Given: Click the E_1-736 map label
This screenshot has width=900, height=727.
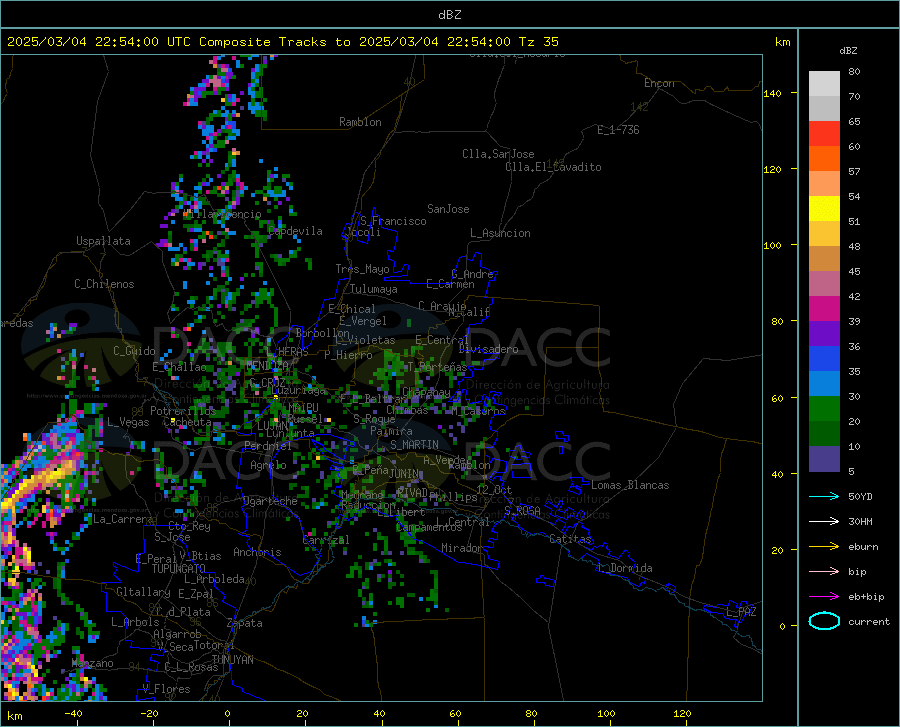Looking at the screenshot, I should 618,130.
